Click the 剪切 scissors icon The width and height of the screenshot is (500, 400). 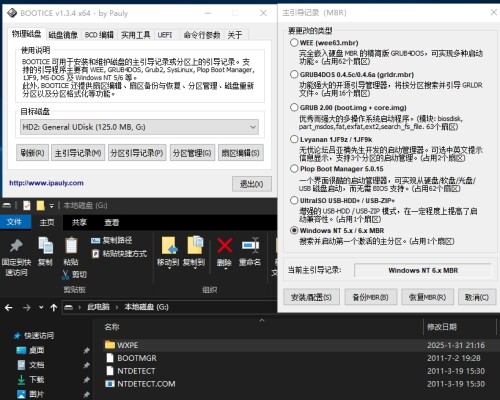(66, 275)
